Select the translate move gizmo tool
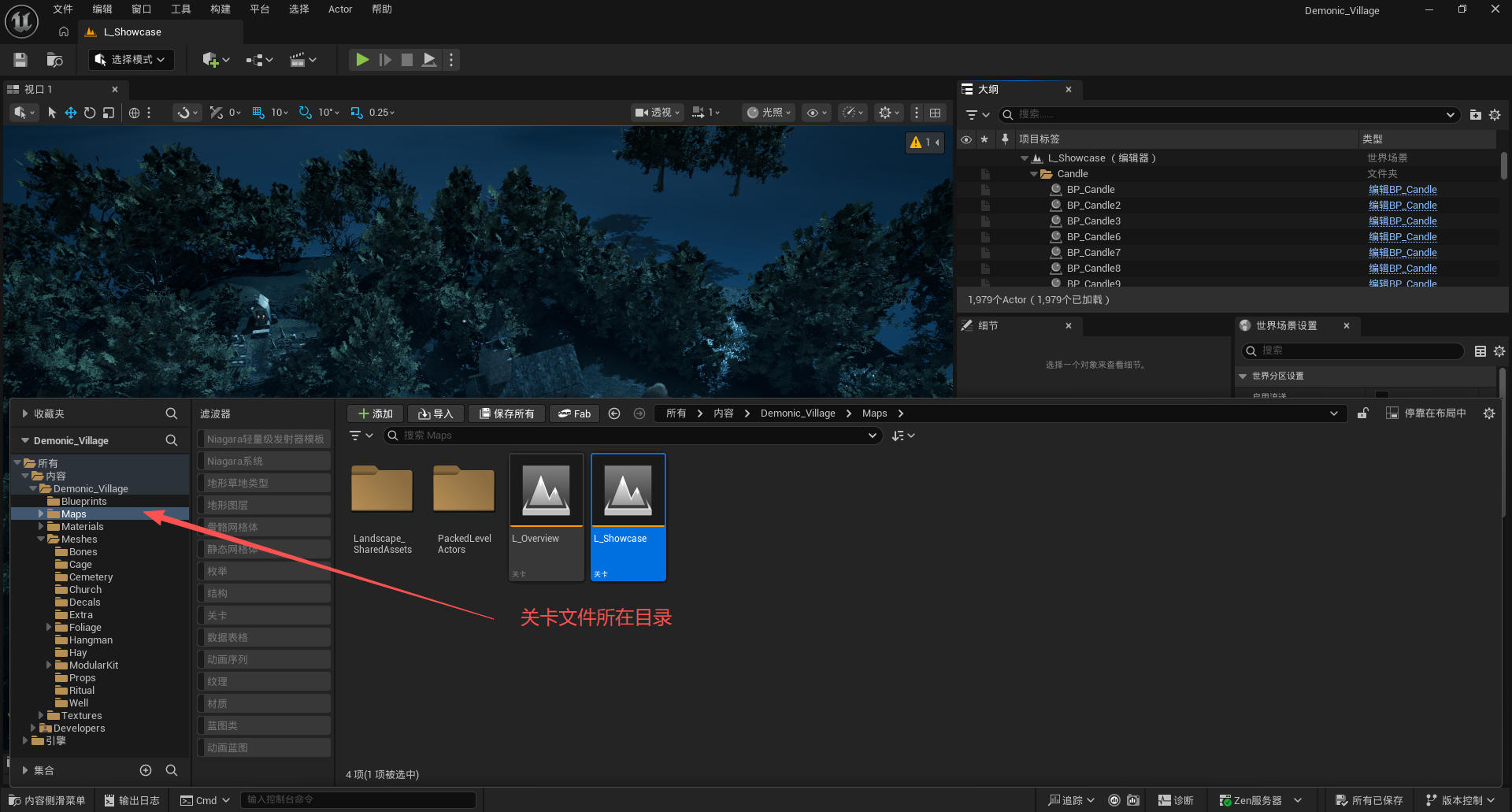Viewport: 1512px width, 812px height. coord(71,113)
